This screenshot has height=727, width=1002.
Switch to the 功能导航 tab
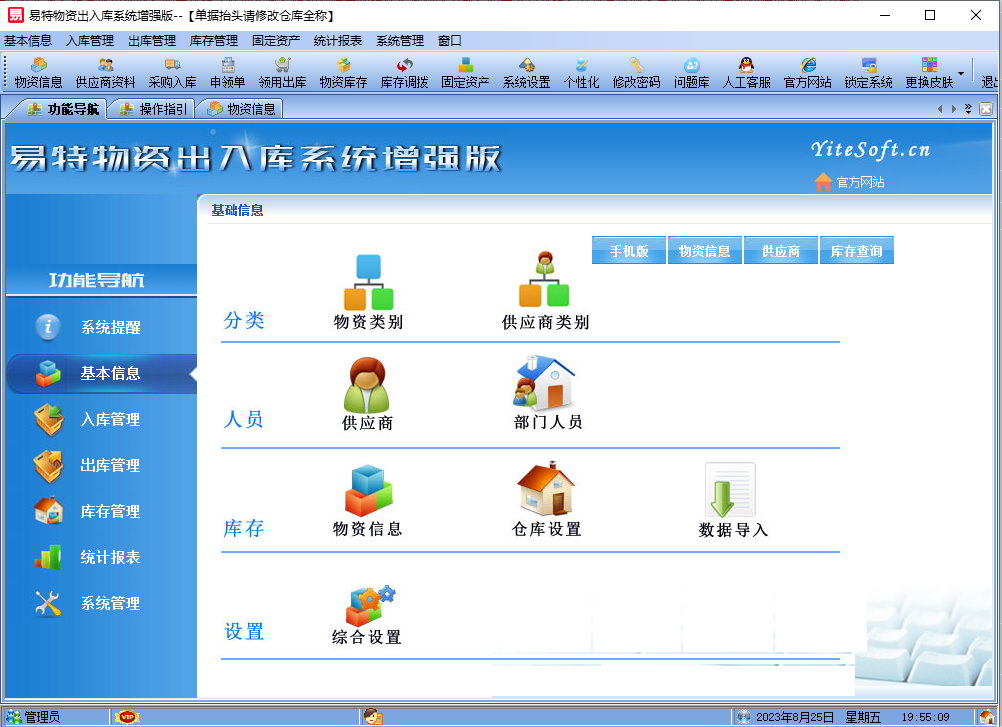click(63, 109)
